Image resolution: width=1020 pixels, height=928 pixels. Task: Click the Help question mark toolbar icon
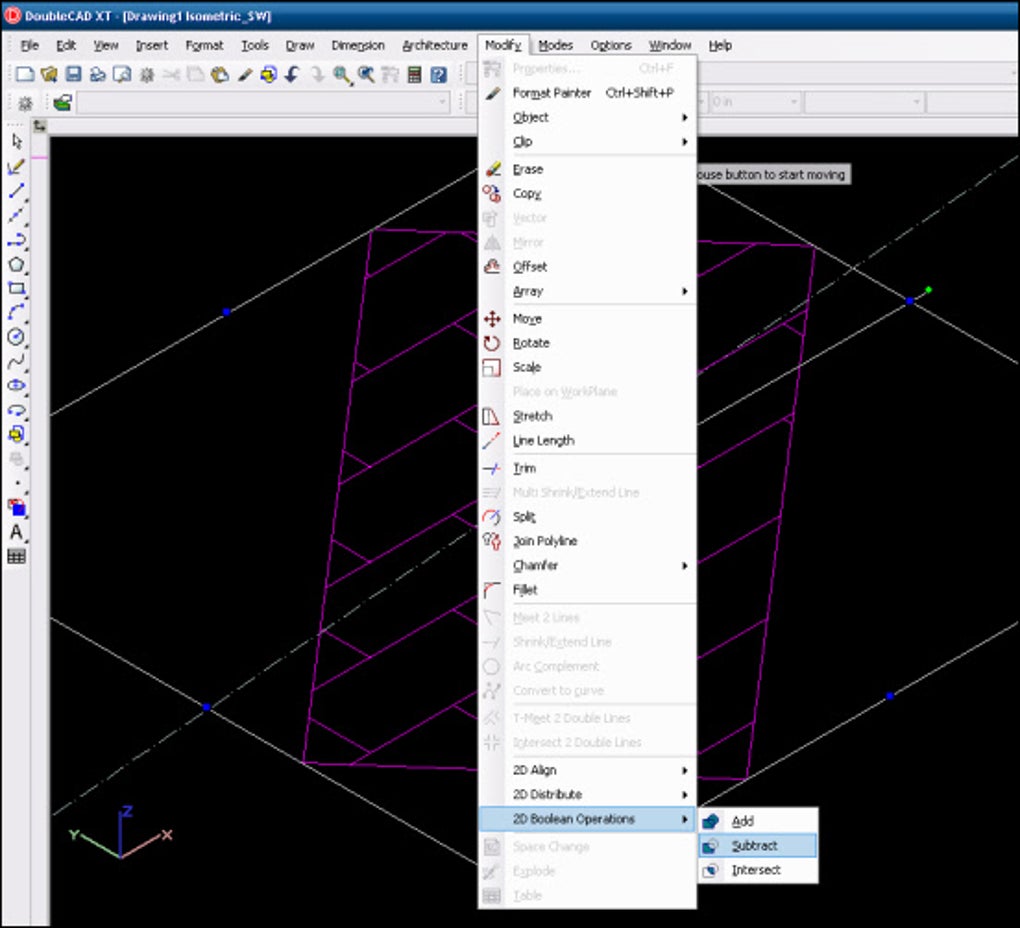(438, 75)
